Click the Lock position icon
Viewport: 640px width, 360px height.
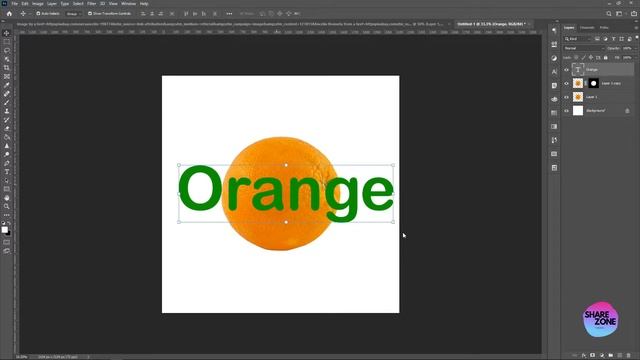(x=591, y=58)
